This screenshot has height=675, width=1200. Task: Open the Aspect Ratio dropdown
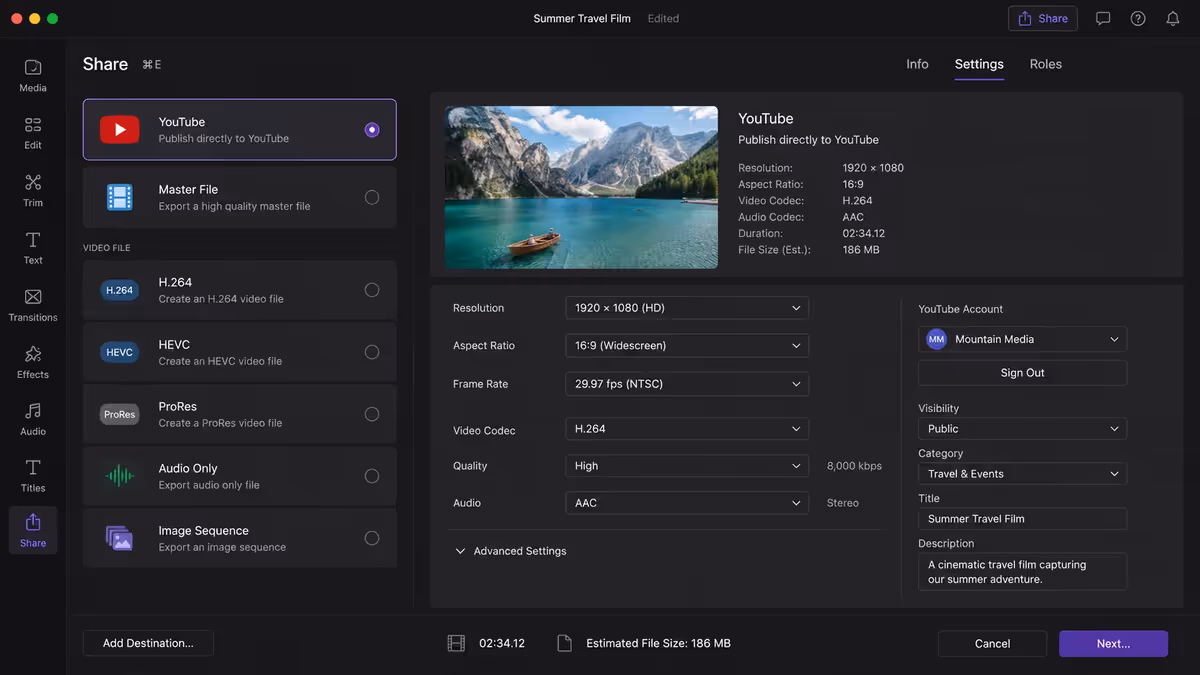(687, 346)
